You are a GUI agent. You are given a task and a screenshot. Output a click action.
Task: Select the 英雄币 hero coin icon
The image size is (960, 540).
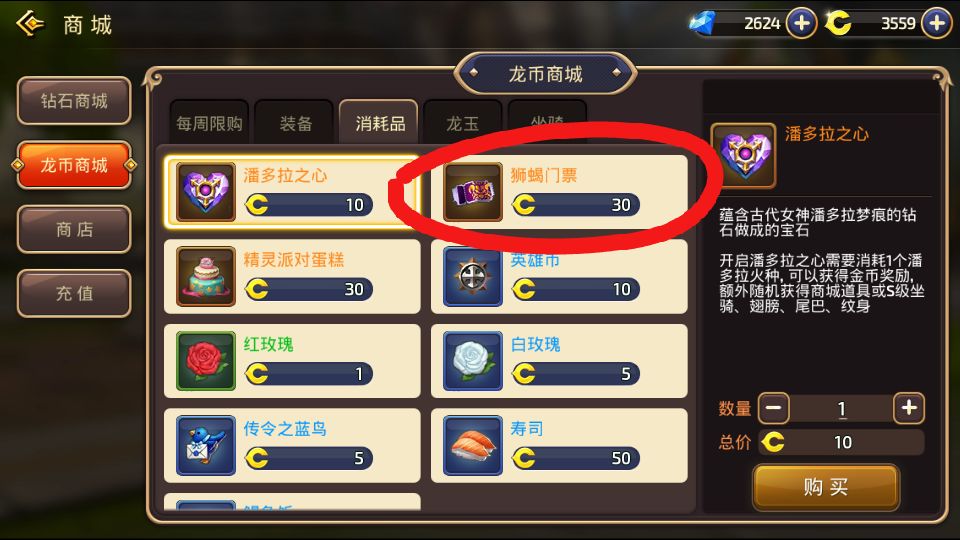point(473,276)
